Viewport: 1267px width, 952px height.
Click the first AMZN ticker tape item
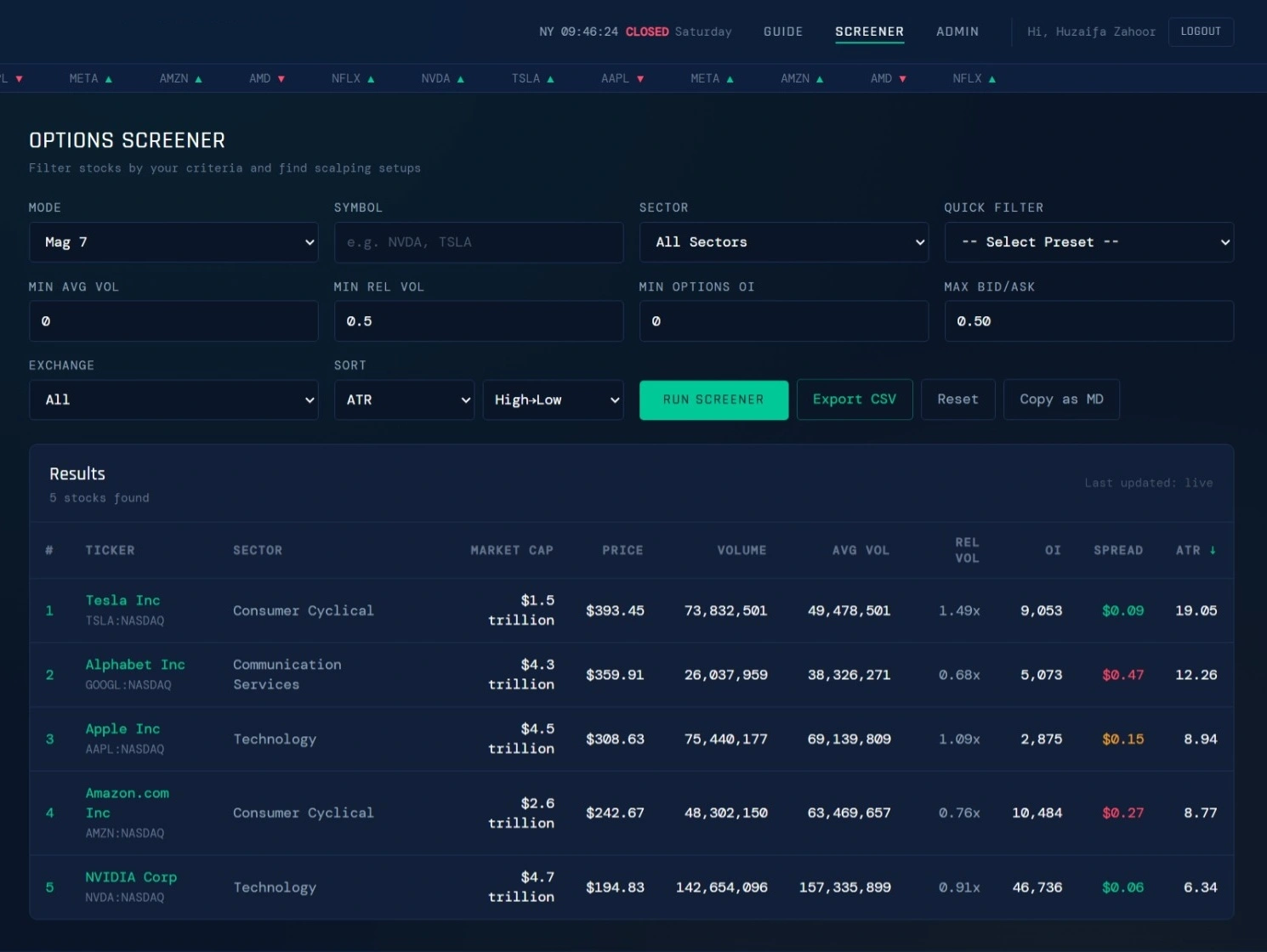coord(180,78)
